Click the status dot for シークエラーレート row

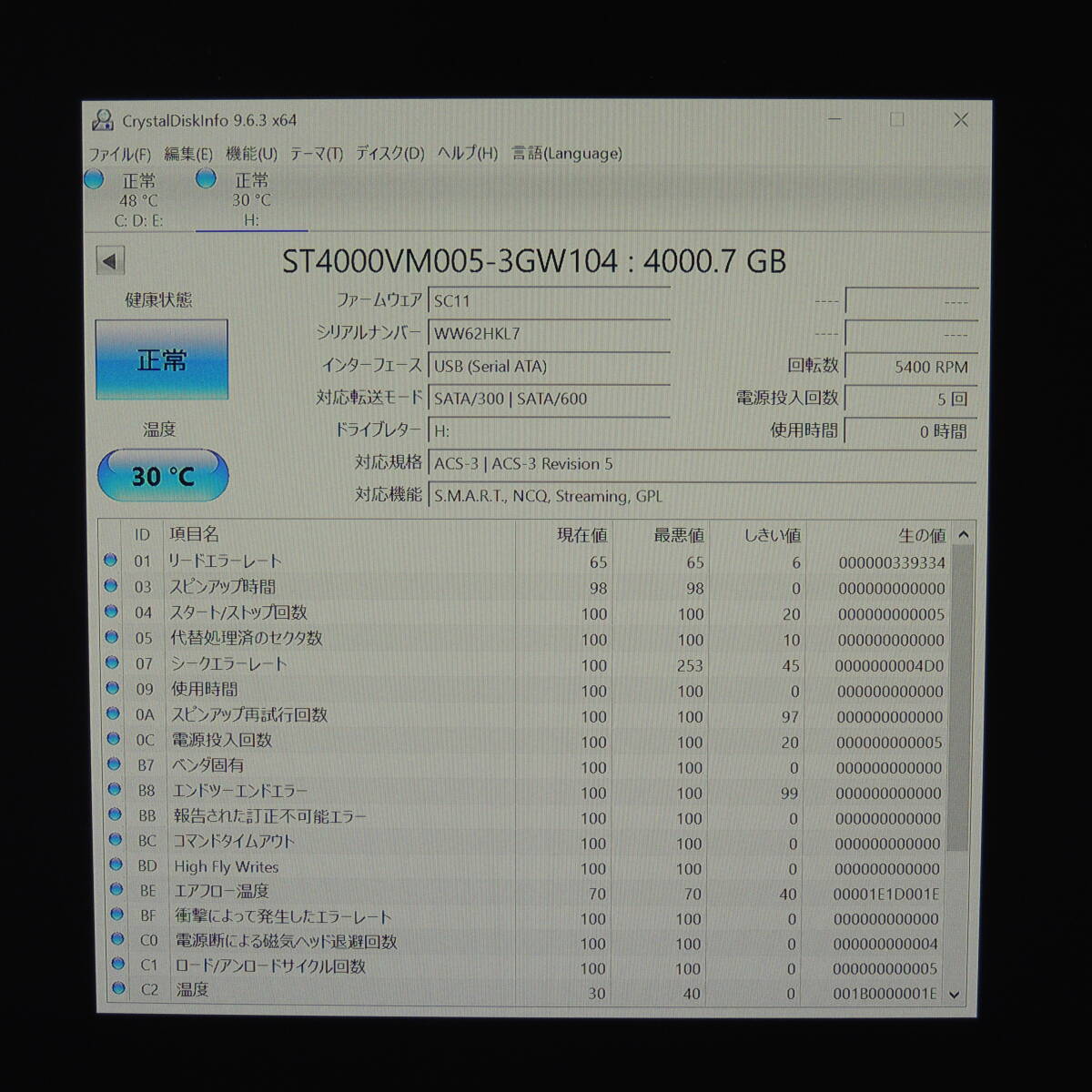pos(113,662)
